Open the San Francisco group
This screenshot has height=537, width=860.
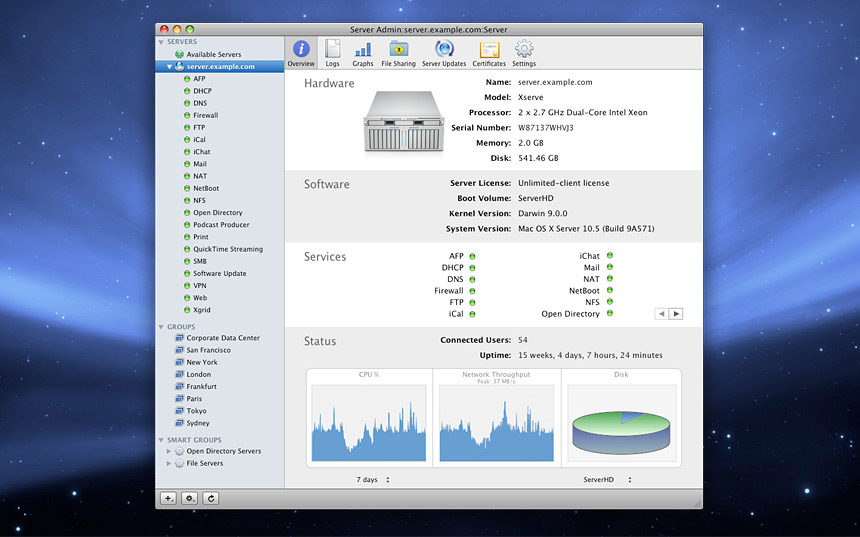coord(208,350)
